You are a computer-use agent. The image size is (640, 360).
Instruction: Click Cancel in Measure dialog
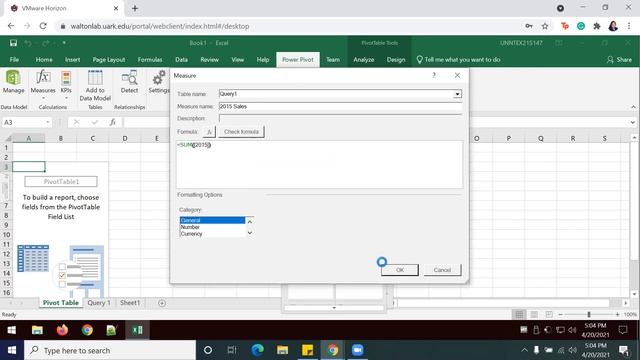[442, 270]
